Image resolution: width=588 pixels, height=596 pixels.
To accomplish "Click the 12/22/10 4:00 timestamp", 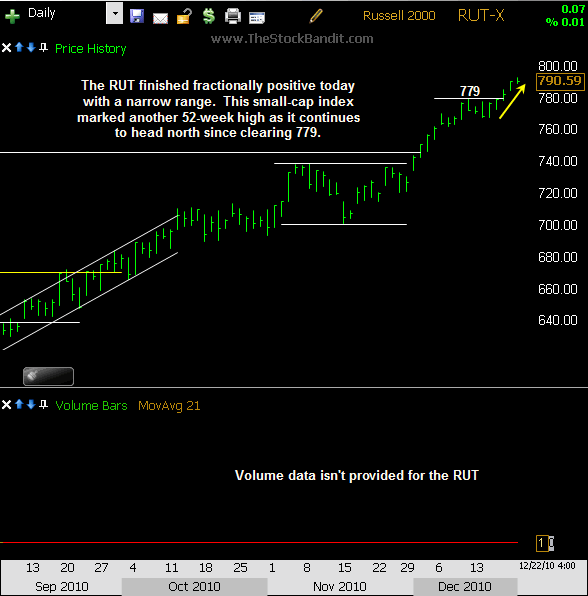I will pos(547,566).
